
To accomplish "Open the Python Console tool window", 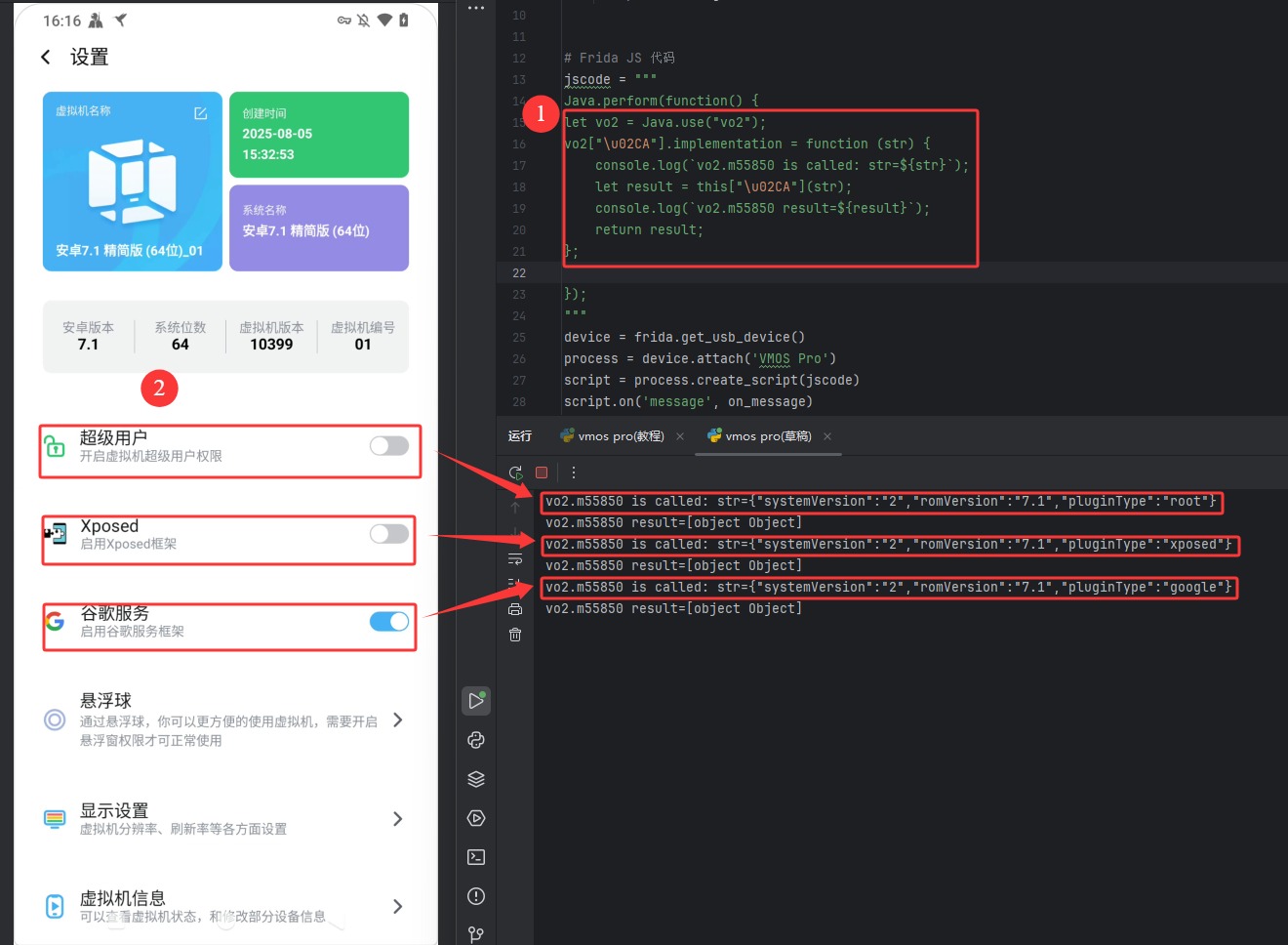I will (476, 740).
